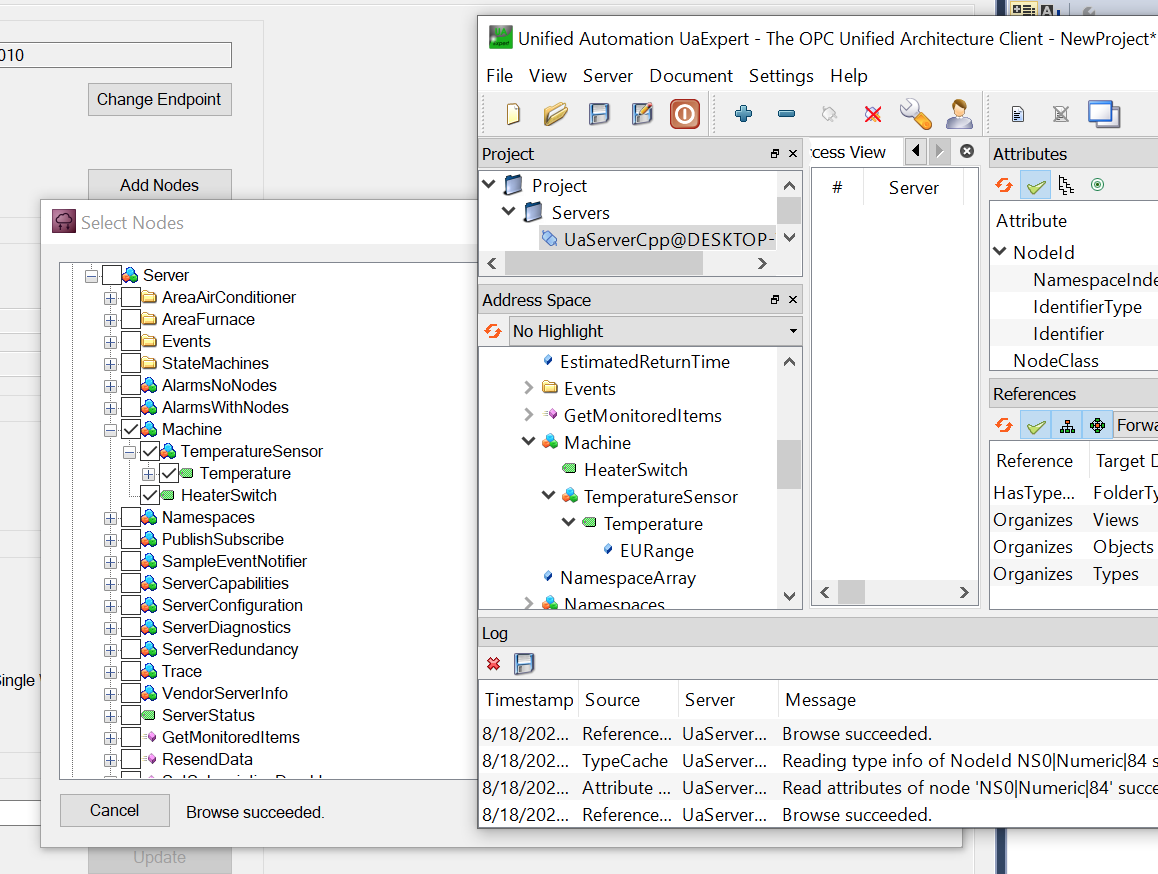Image resolution: width=1158 pixels, height=874 pixels.
Task: Uncheck the HeaterSwitch checkbox
Action: pos(150,495)
